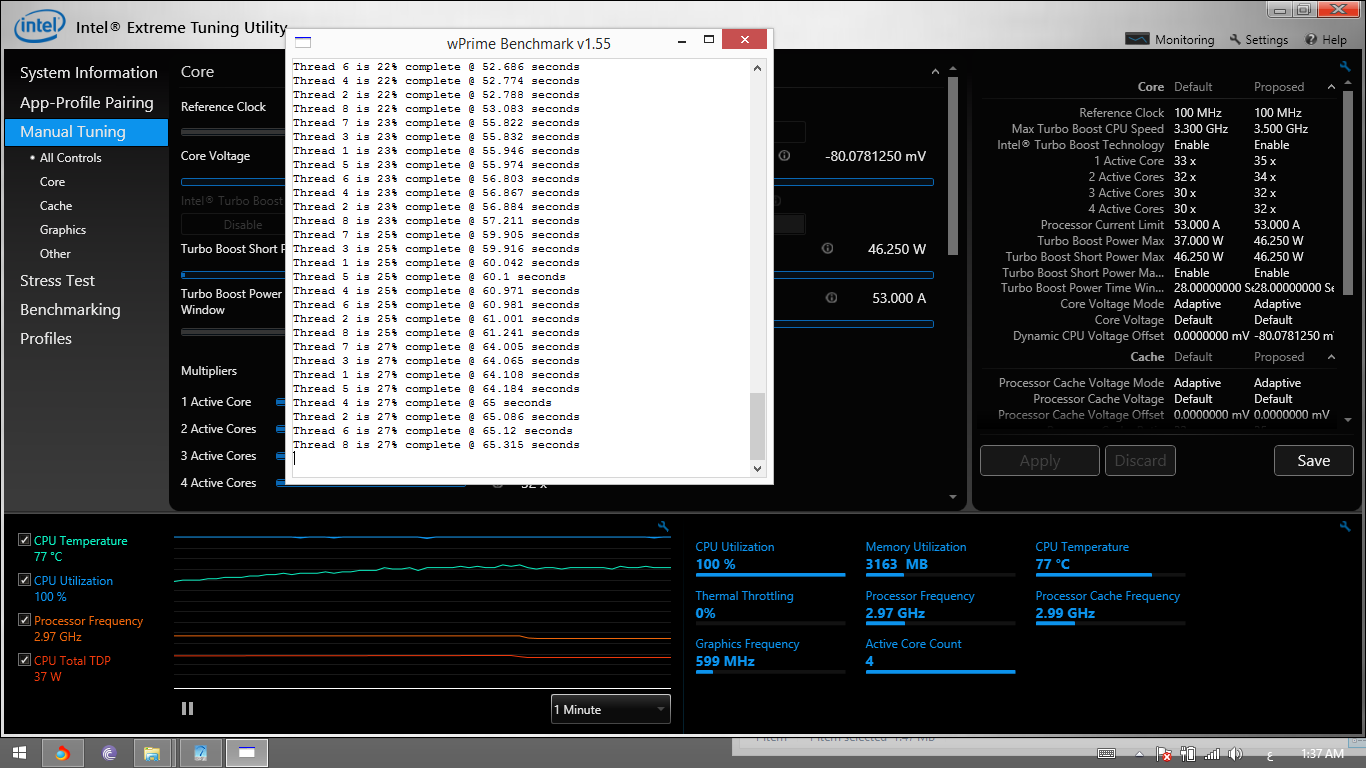
Task: Click info icon beside -80.0781250 mV
Action: tap(784, 156)
